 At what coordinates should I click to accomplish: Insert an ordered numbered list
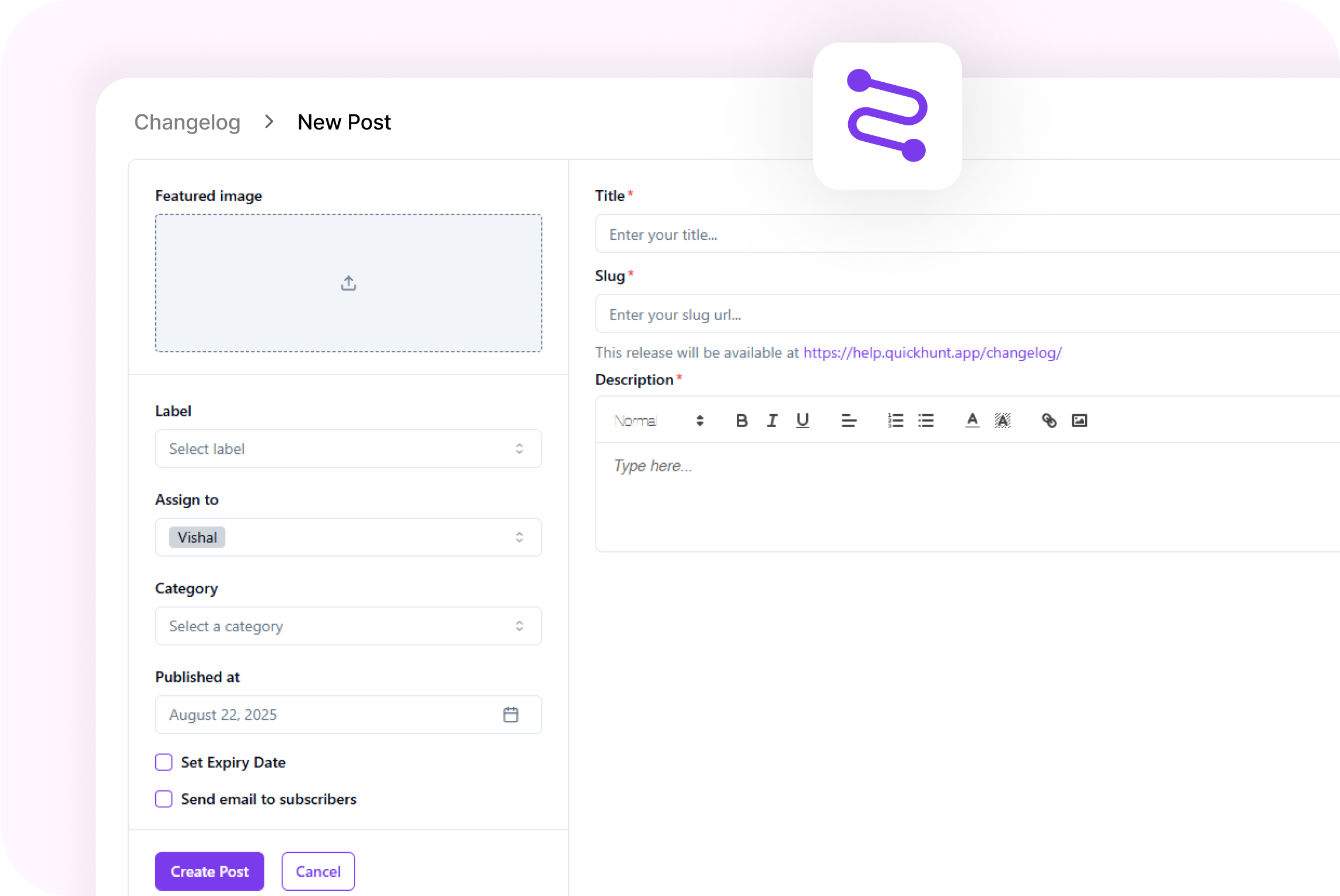point(895,421)
